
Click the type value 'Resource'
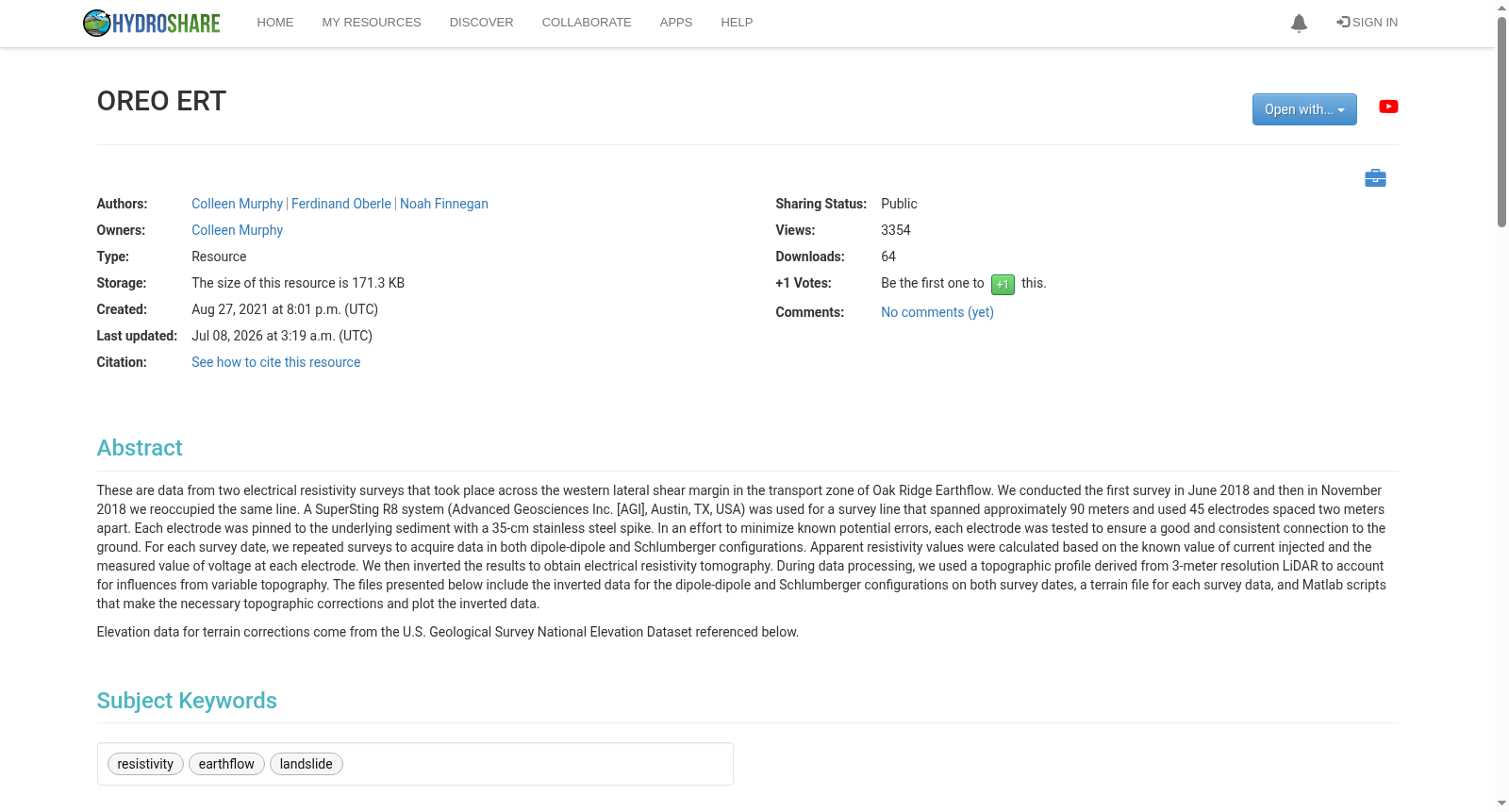[x=219, y=257]
